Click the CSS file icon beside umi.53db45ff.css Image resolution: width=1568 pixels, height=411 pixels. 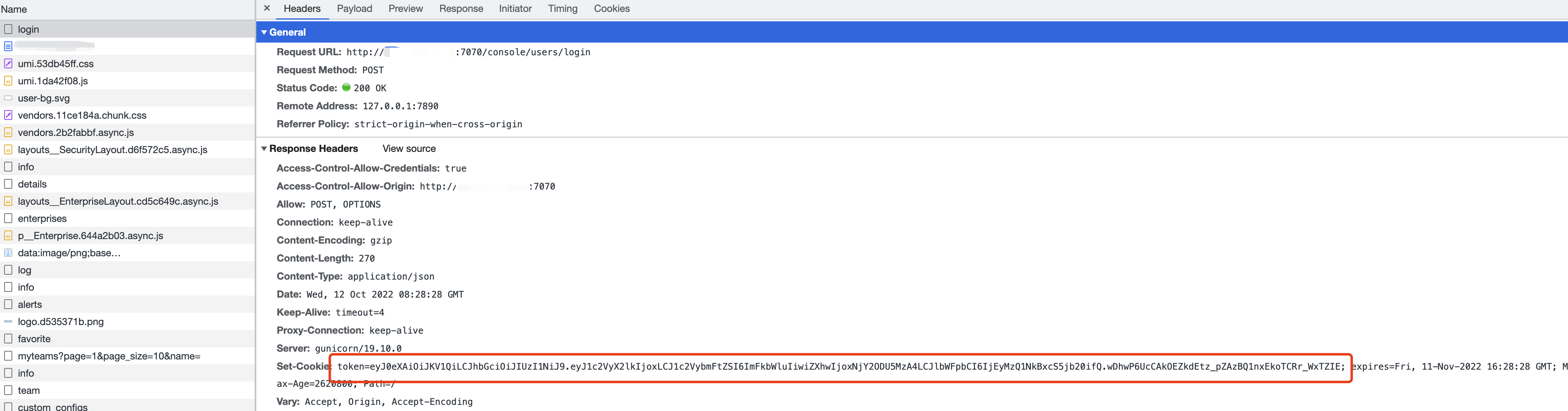[9, 63]
